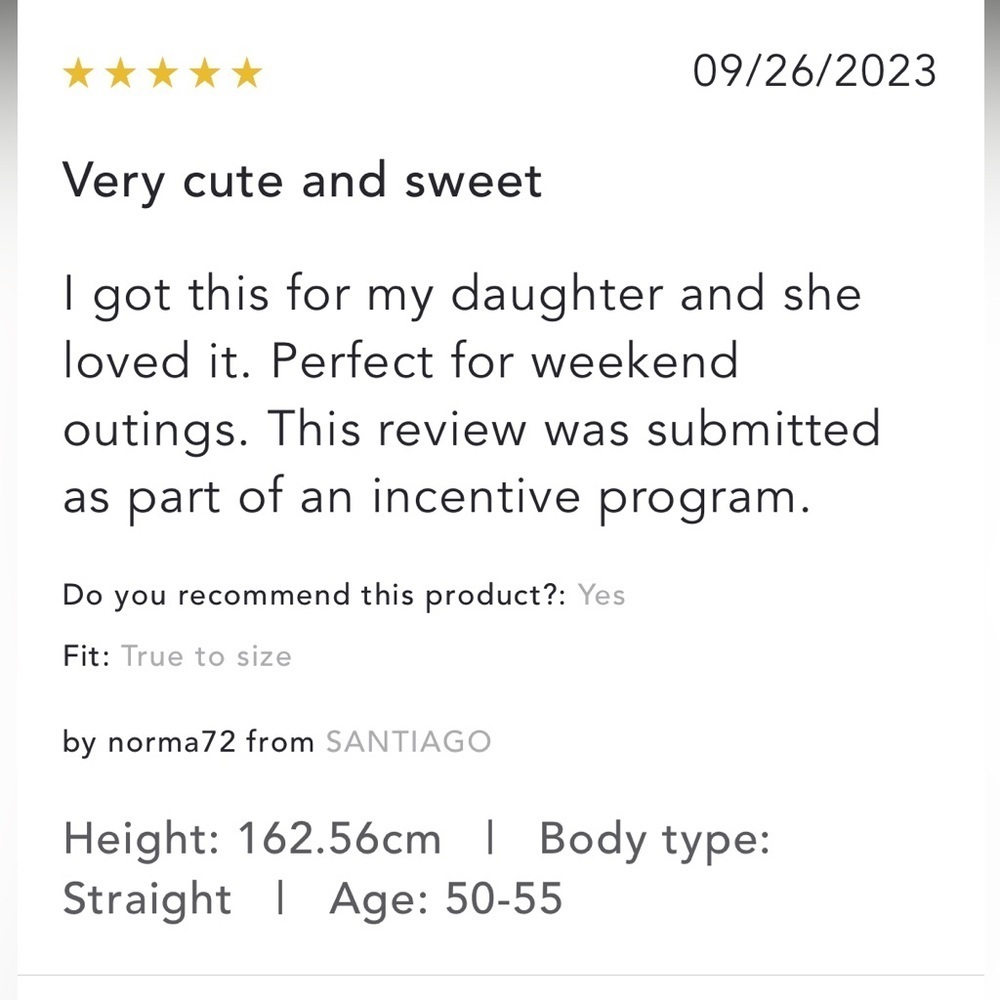Click the reviewer name norma72
1000x1000 pixels.
172,742
